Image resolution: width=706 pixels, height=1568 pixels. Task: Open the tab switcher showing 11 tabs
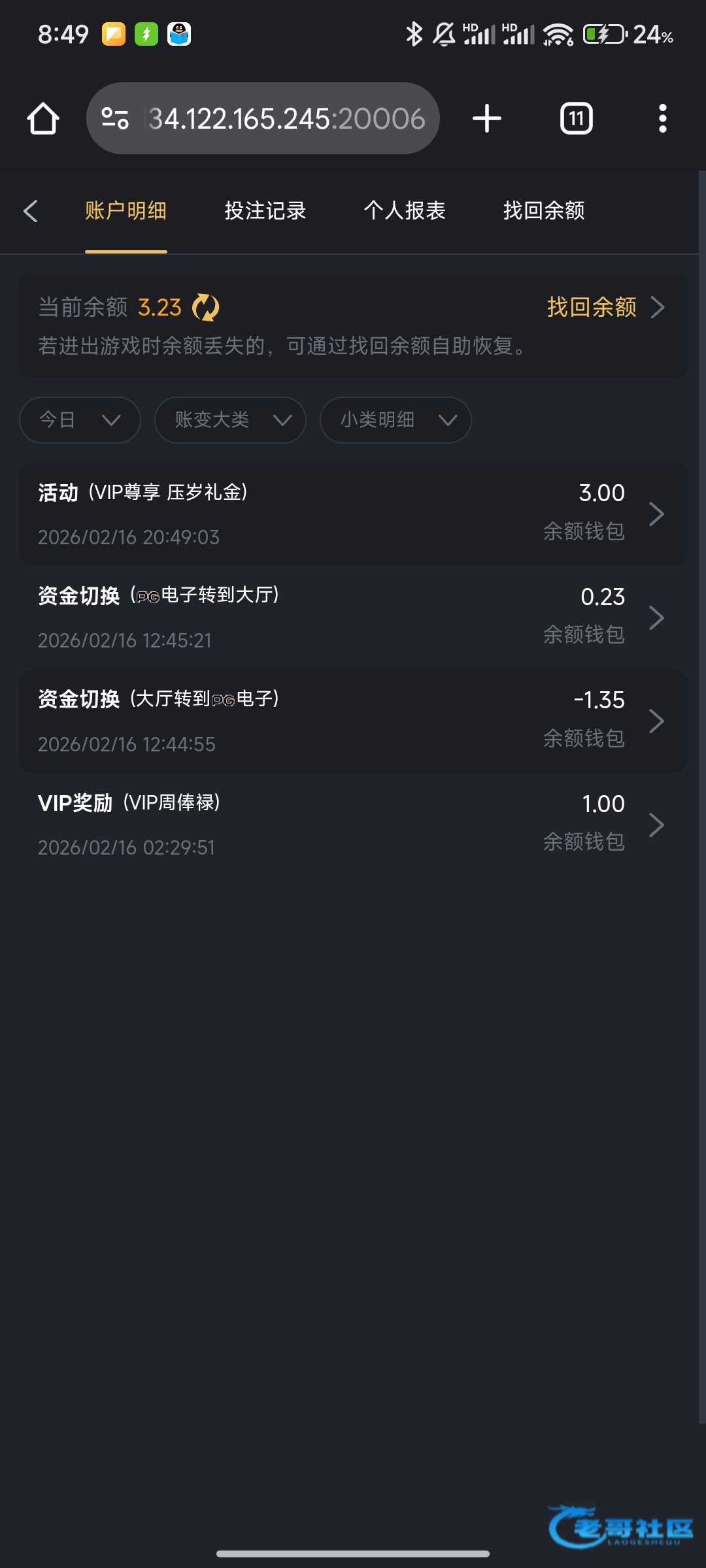tap(576, 119)
